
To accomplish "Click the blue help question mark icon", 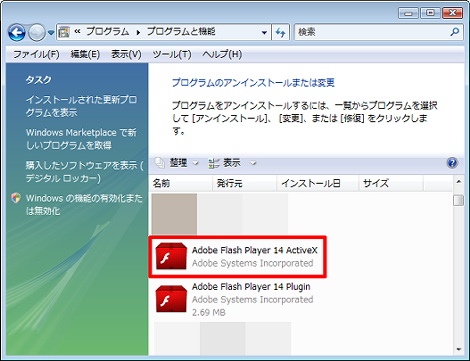I will (452, 163).
